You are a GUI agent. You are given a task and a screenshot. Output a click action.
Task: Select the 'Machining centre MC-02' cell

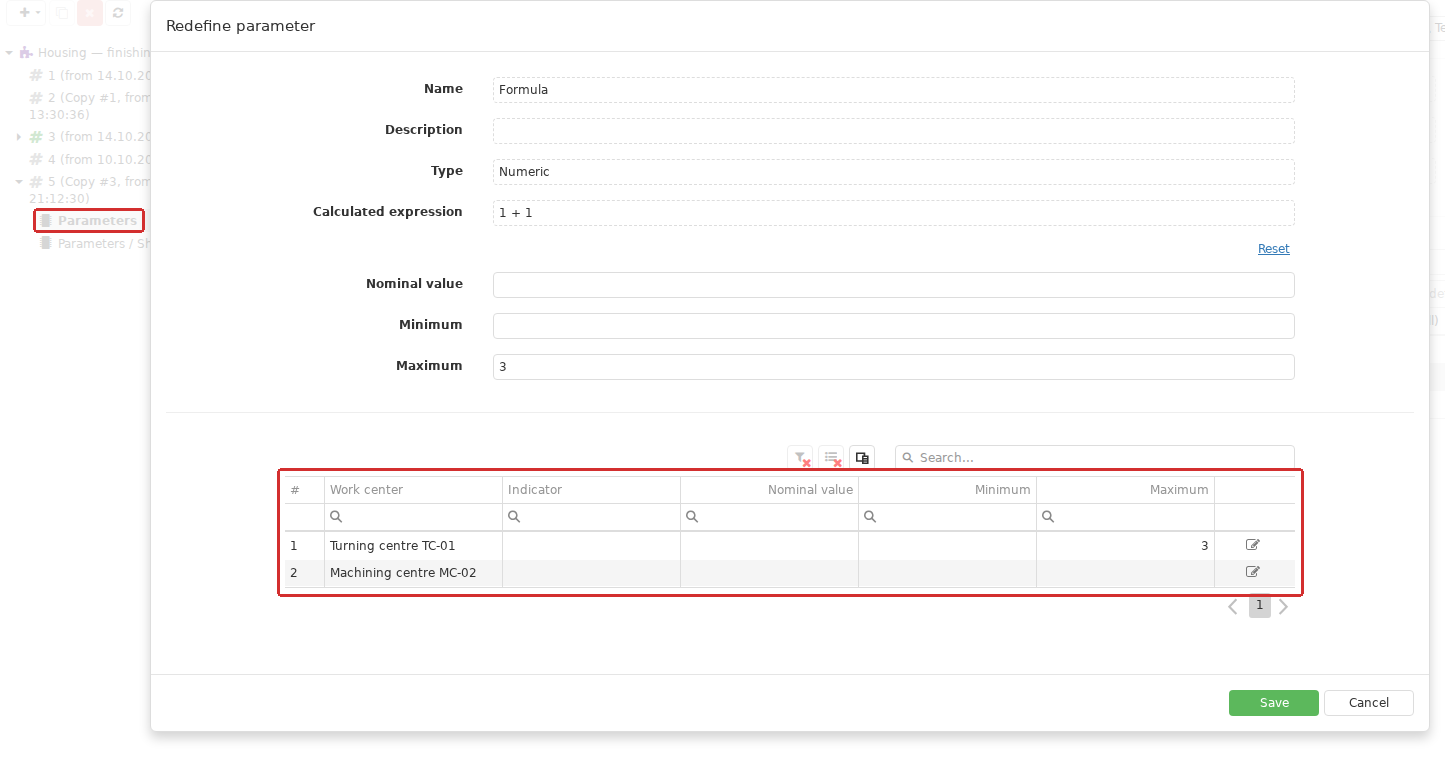pos(413,573)
